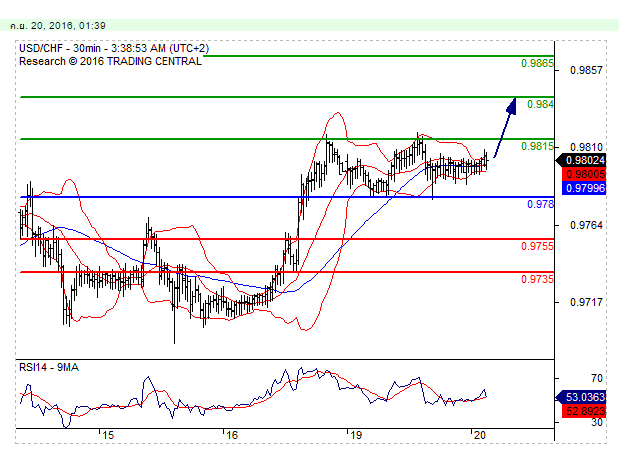Screen dimensions: 619x463
Task: Click the red price tag 0.98005
Action: [584, 174]
